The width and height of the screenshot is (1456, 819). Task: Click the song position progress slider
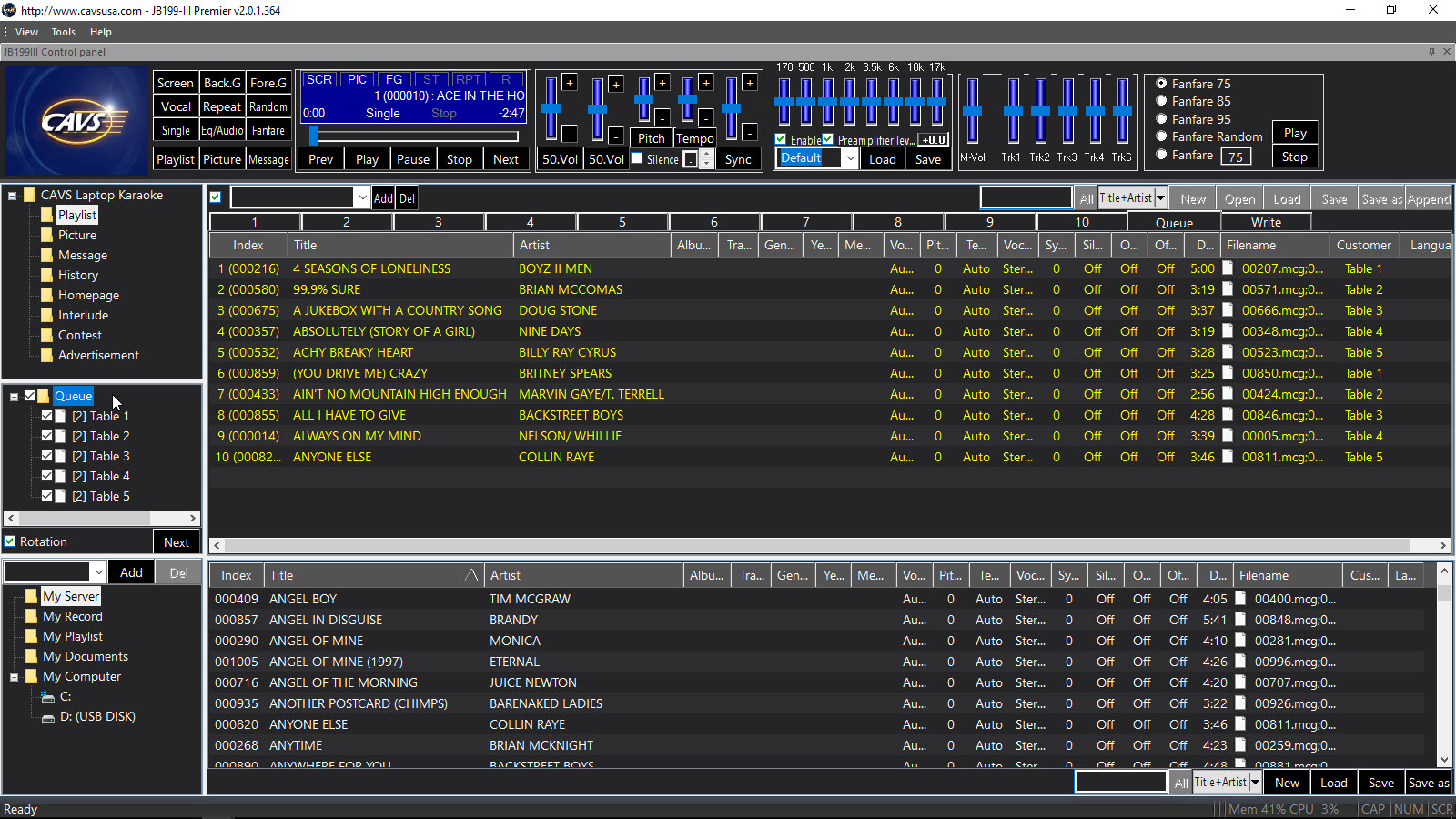click(x=415, y=136)
